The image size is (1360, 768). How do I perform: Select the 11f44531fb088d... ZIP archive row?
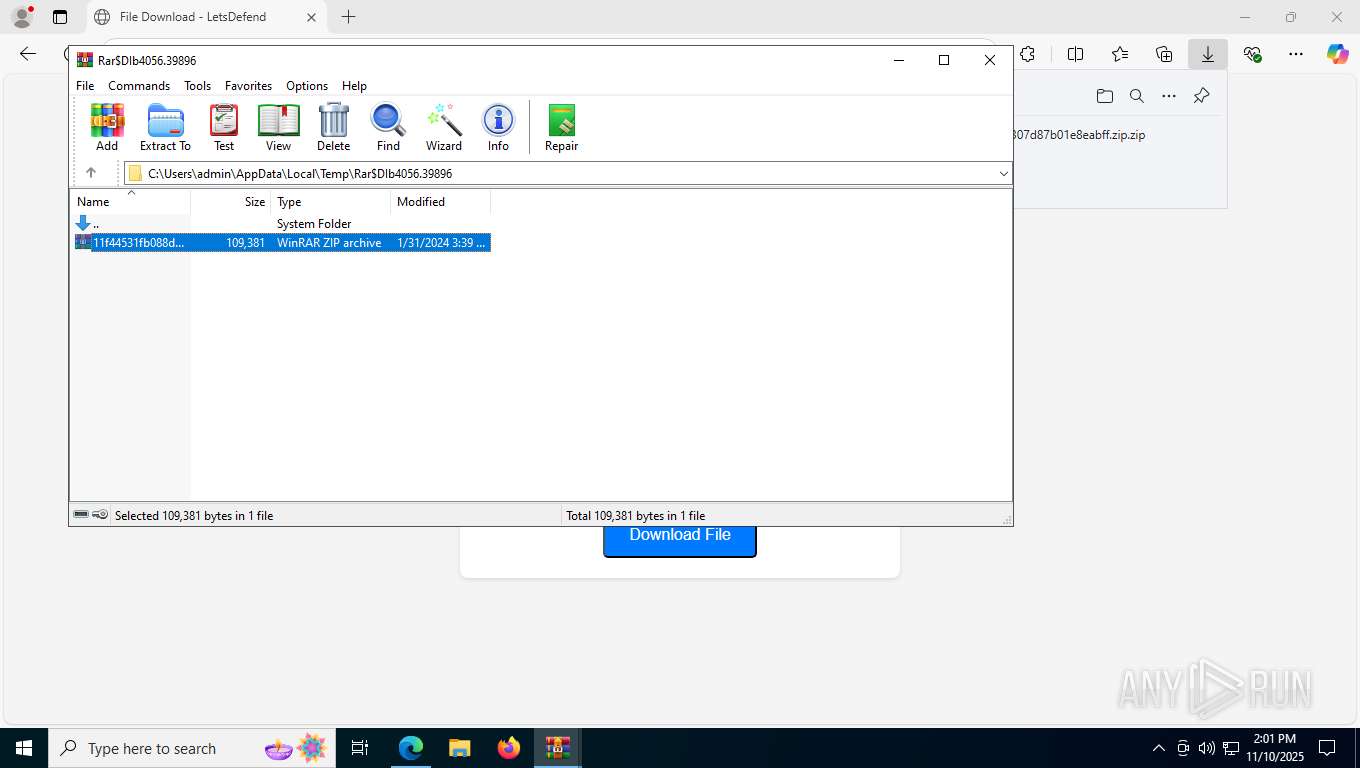(x=282, y=242)
